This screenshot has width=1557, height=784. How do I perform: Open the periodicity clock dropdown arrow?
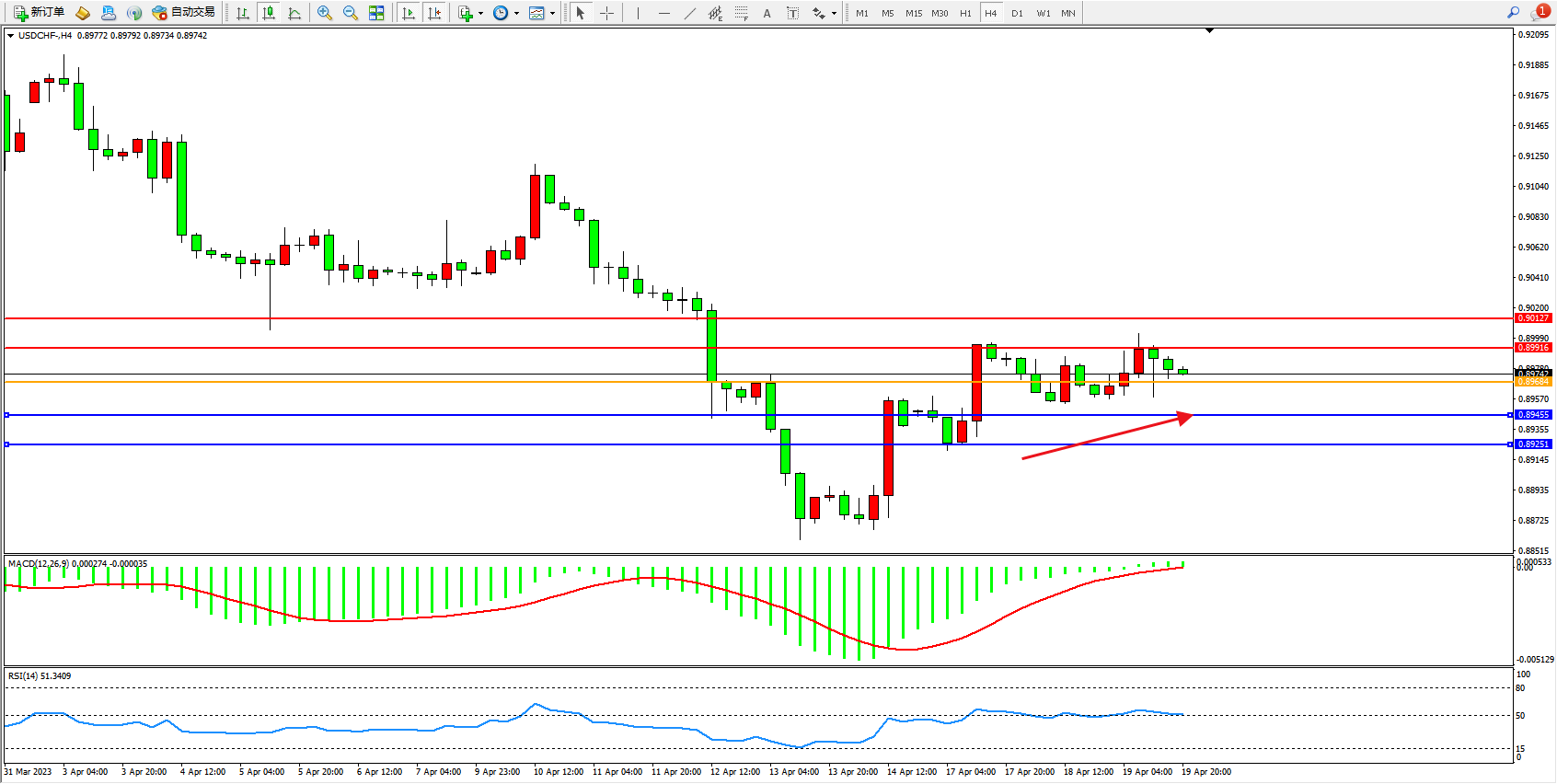pos(516,14)
